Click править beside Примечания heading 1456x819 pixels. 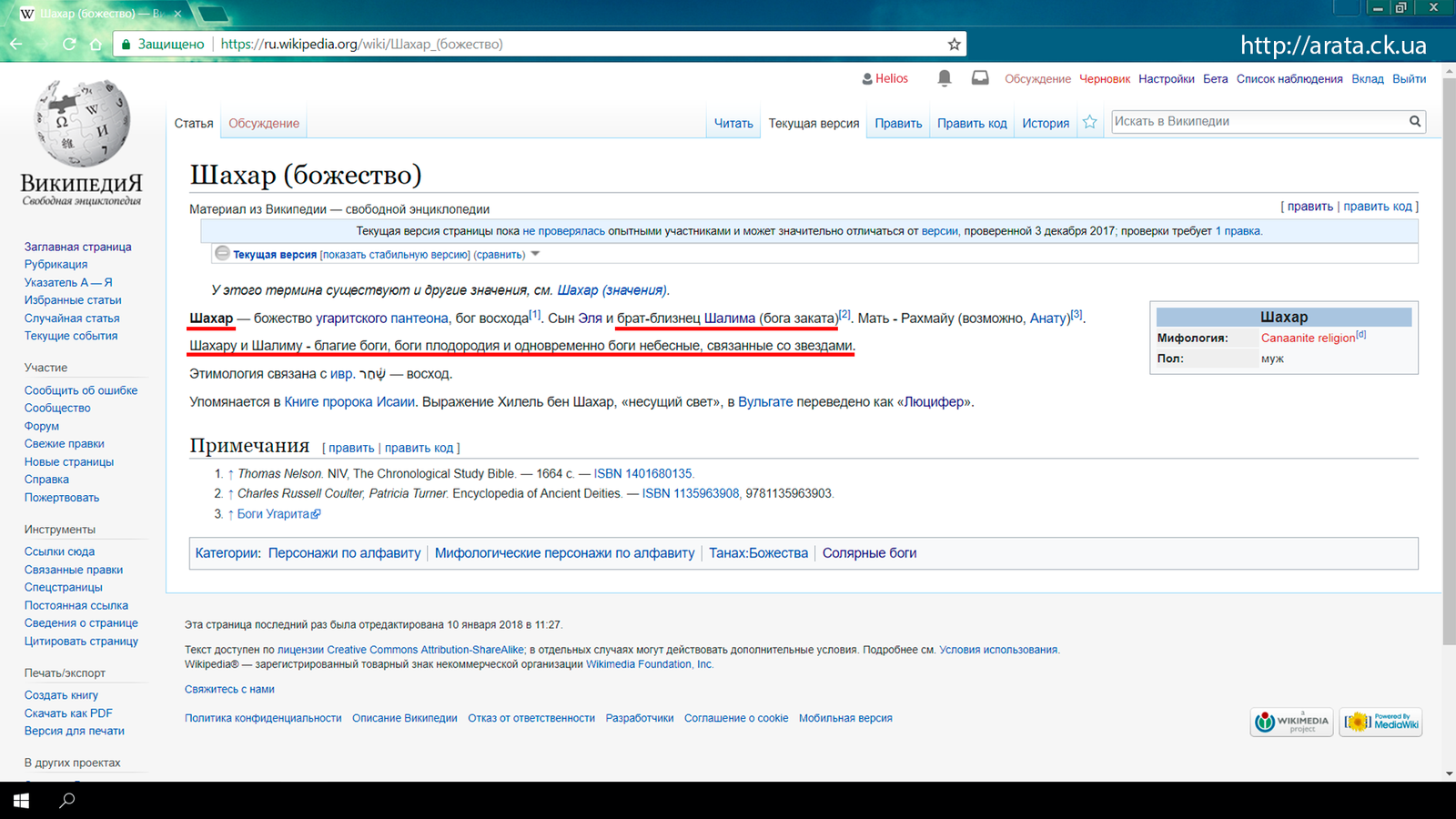click(351, 448)
